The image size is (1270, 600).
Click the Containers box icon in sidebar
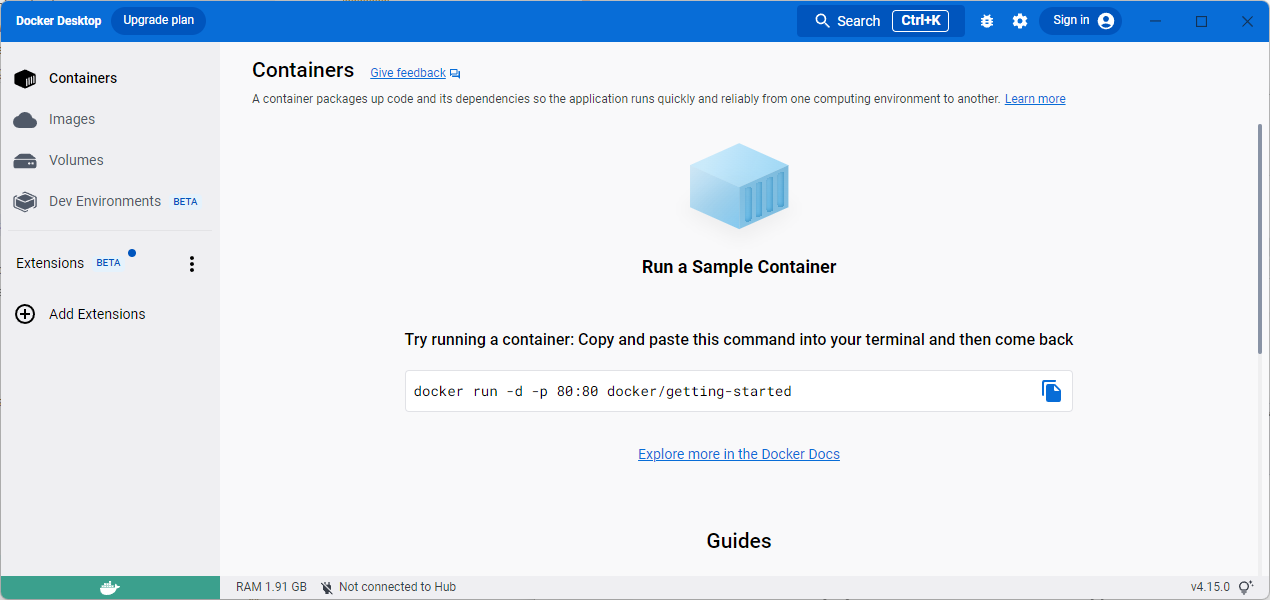[x=25, y=78]
